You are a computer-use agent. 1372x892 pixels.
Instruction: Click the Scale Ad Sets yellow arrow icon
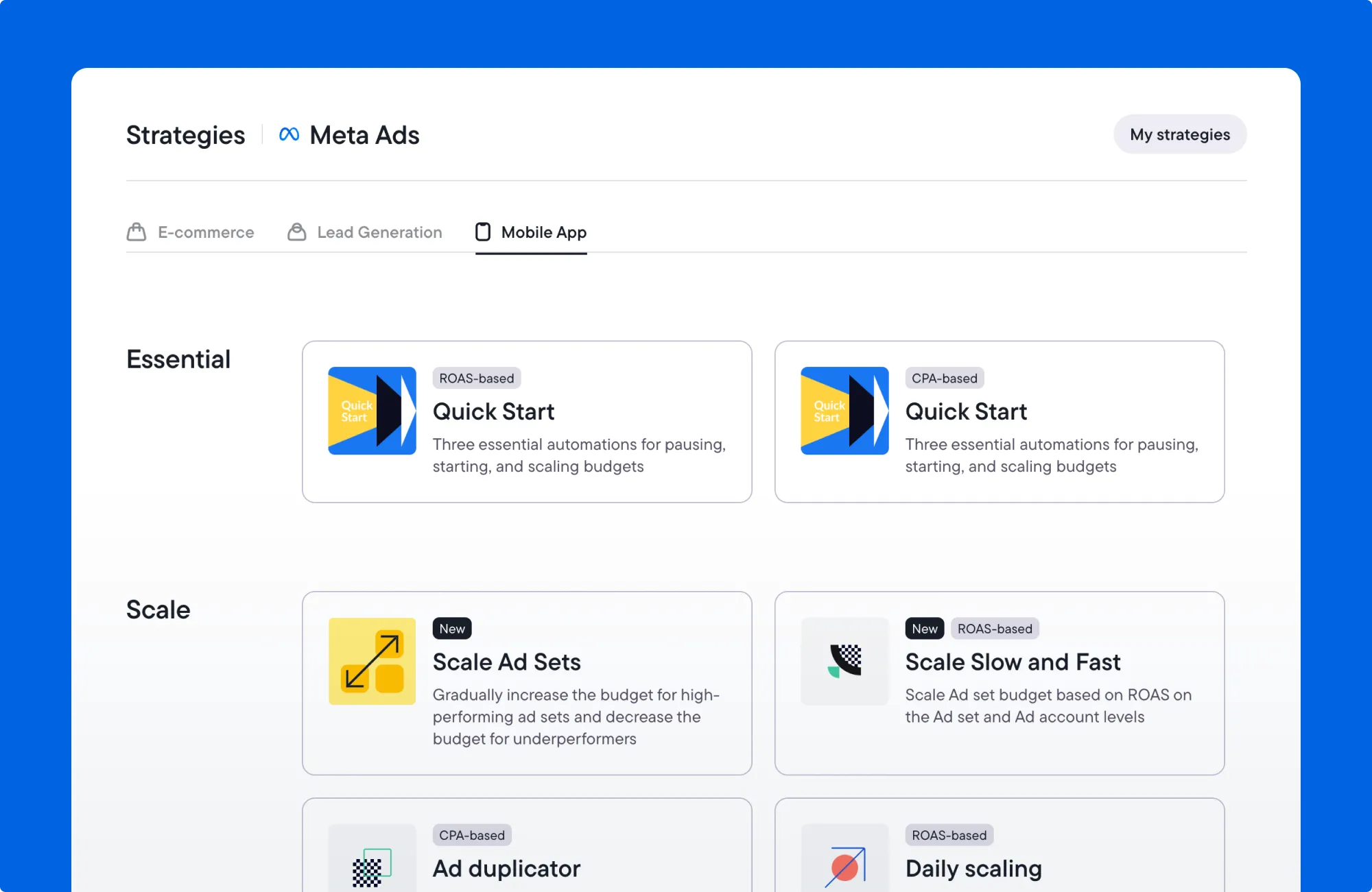tap(372, 661)
